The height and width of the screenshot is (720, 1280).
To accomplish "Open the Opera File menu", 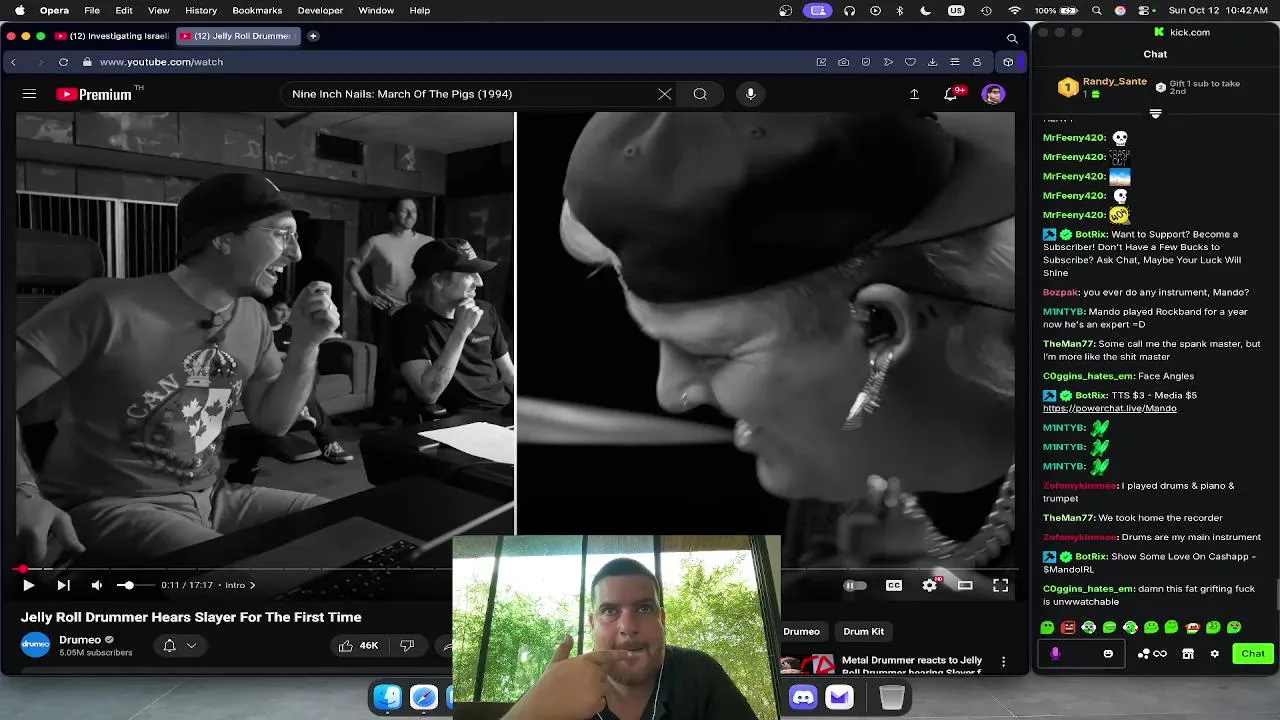I will point(92,10).
